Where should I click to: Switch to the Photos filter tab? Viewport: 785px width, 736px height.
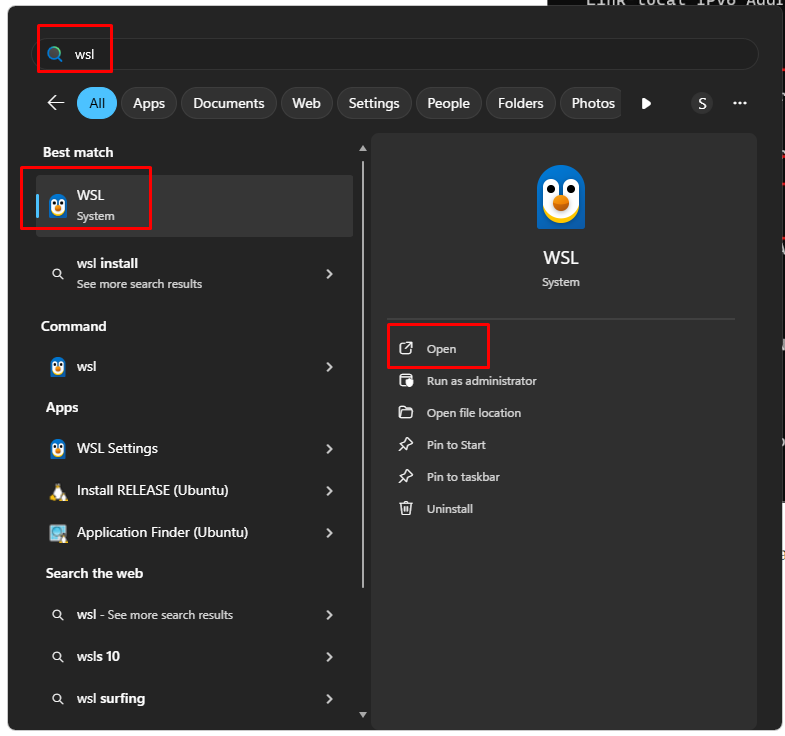[591, 103]
